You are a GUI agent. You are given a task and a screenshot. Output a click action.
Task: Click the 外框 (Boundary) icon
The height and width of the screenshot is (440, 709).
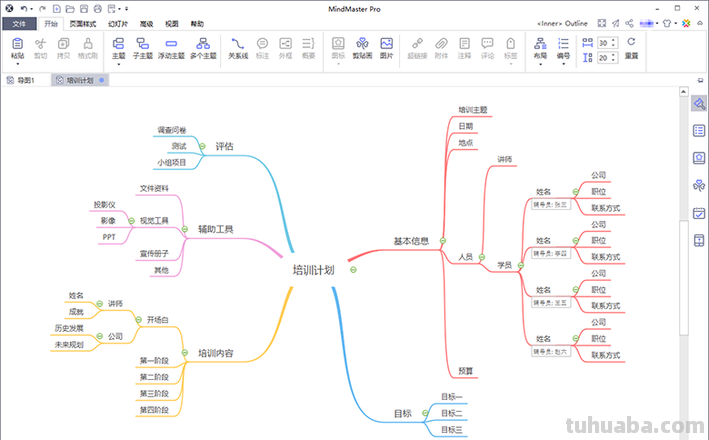click(x=285, y=44)
